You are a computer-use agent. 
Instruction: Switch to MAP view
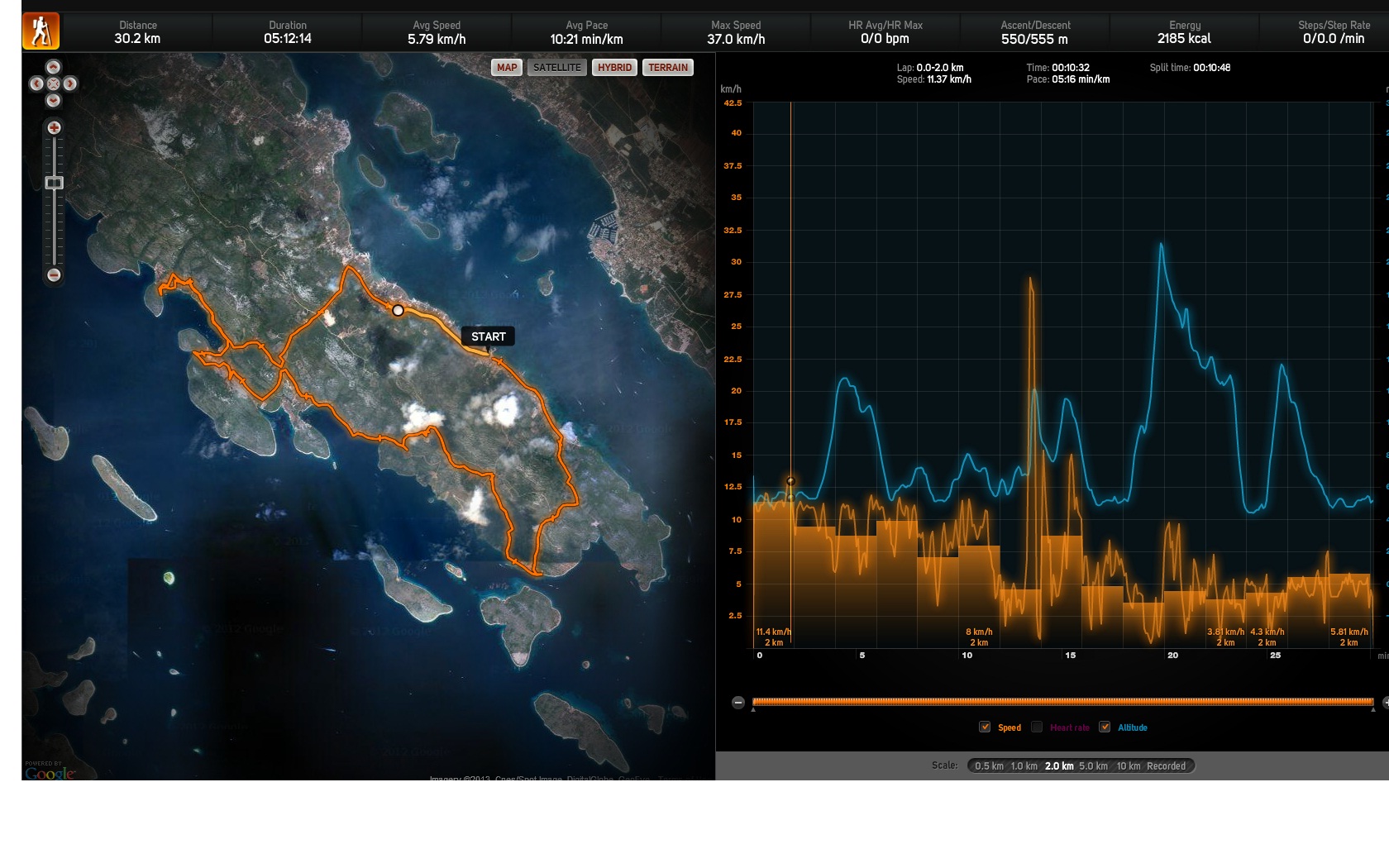(507, 68)
